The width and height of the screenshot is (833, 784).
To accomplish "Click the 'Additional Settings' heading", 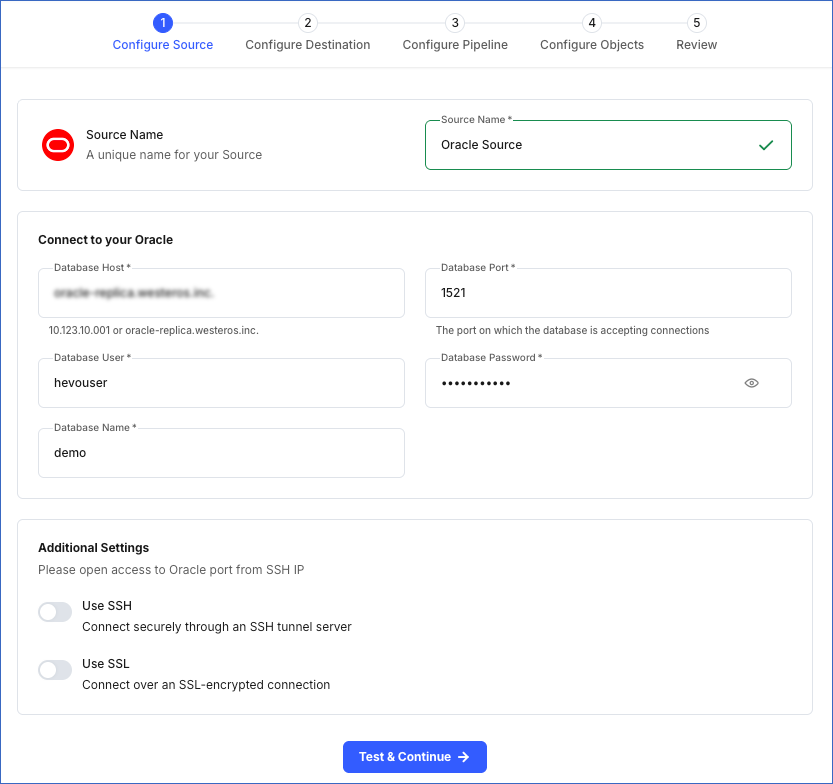I will click(x=94, y=548).
